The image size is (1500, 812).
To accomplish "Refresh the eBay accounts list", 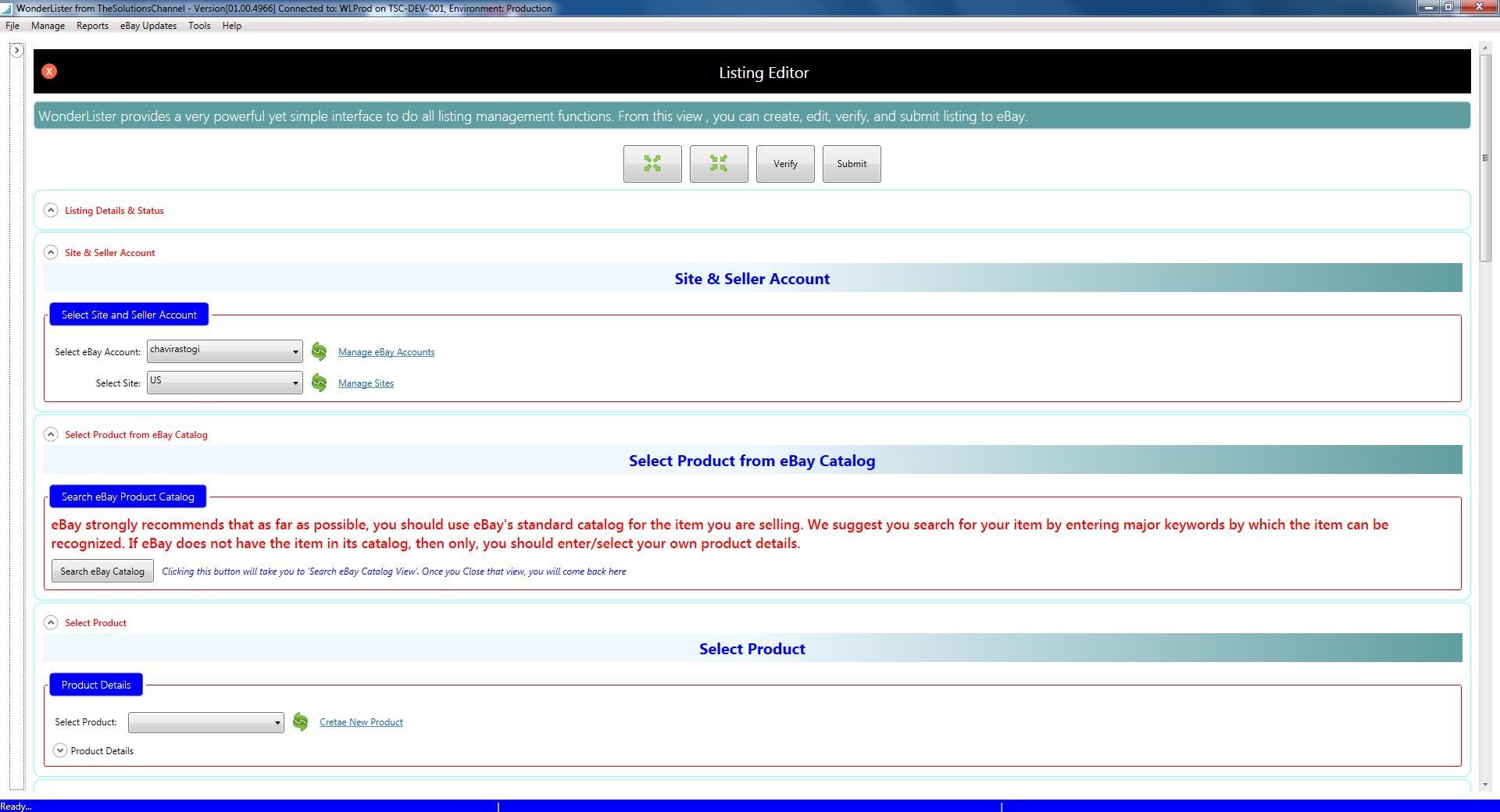I will [x=319, y=351].
